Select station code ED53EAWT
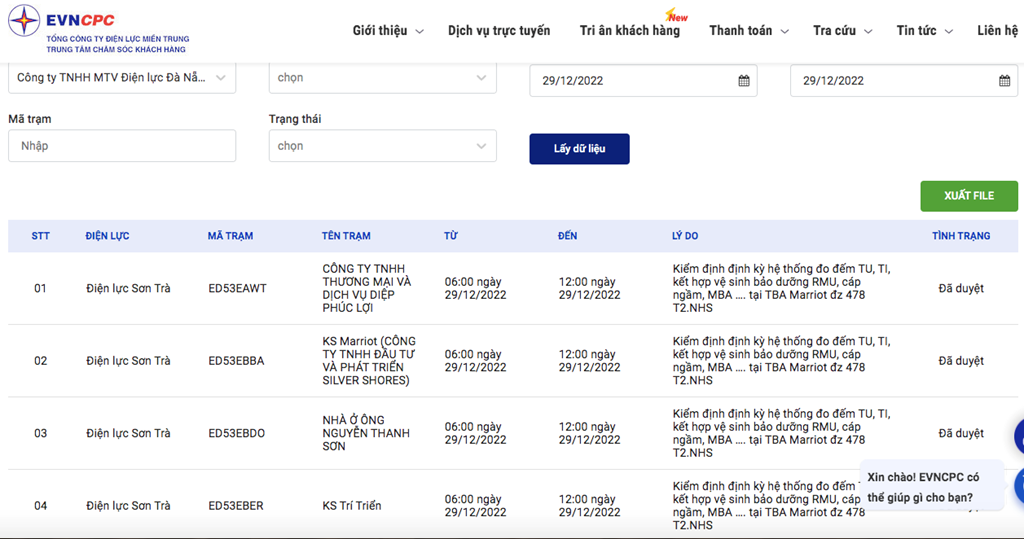 click(x=237, y=288)
